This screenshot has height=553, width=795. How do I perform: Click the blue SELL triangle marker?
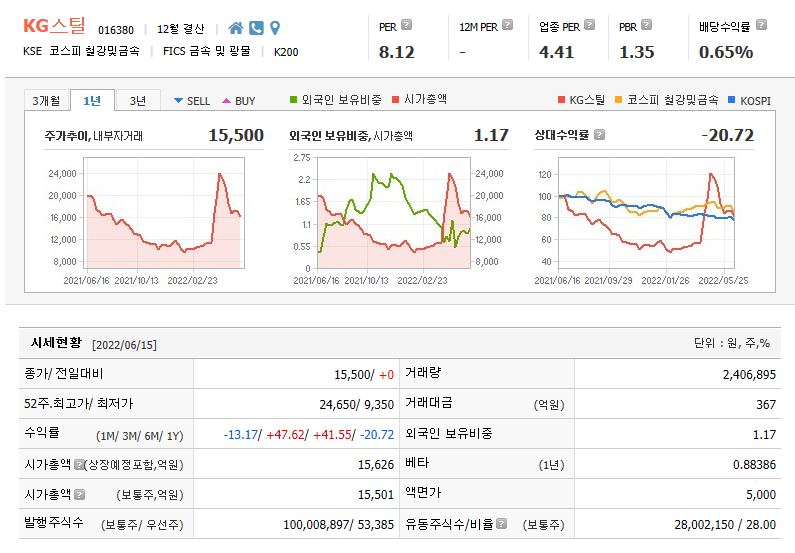(x=178, y=100)
